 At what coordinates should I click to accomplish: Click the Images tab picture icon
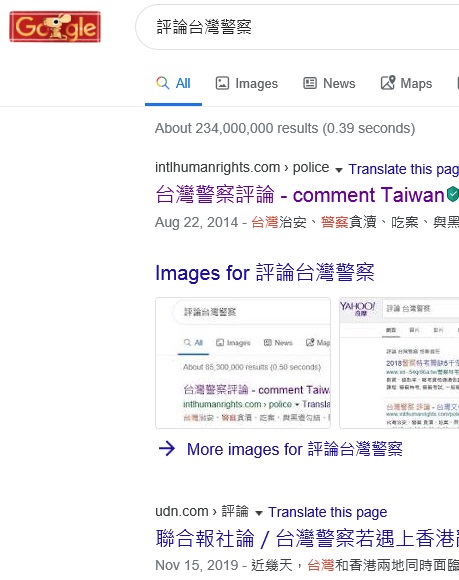point(222,83)
